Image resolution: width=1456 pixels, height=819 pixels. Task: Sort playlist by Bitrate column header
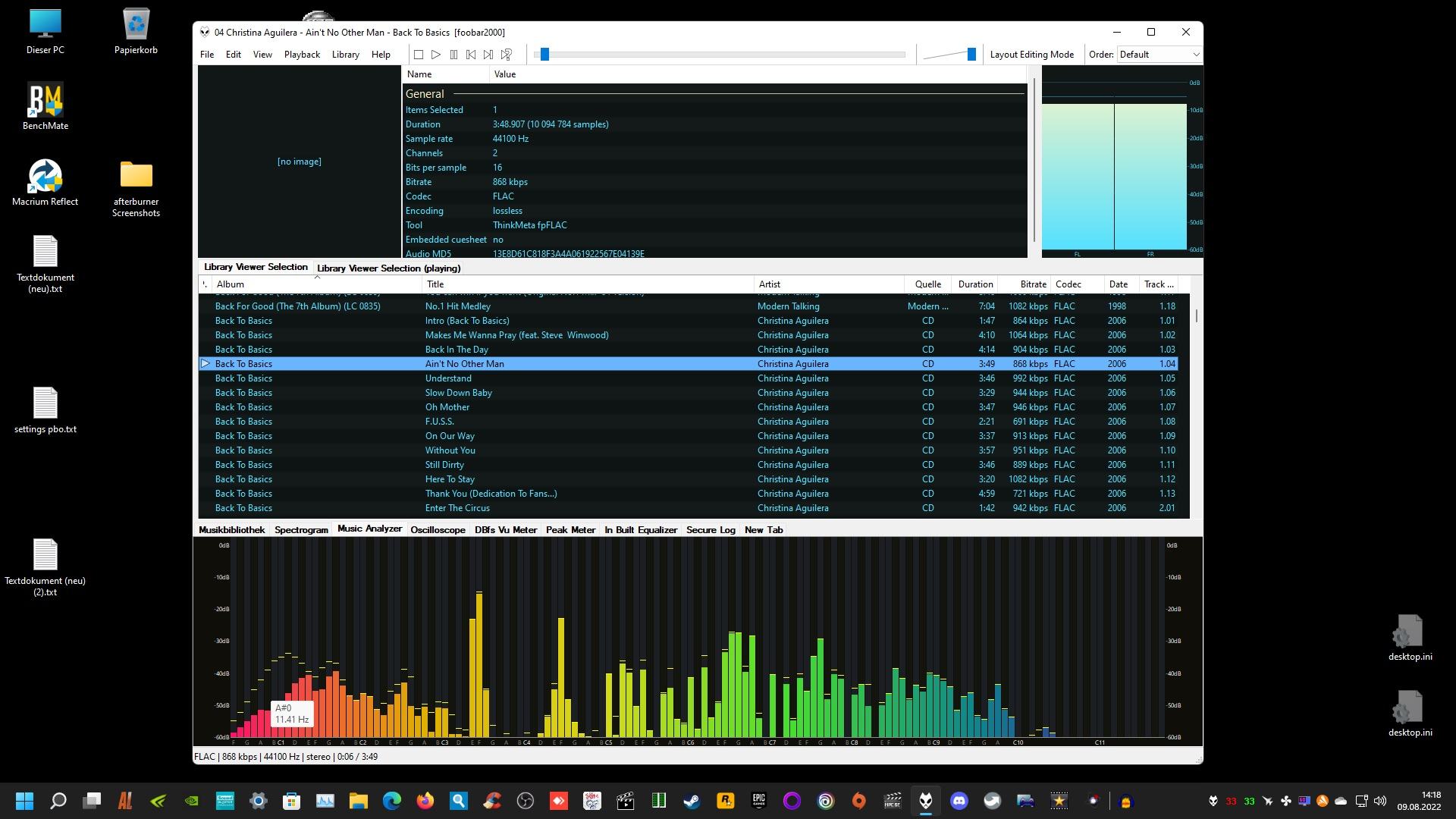[x=1025, y=284]
